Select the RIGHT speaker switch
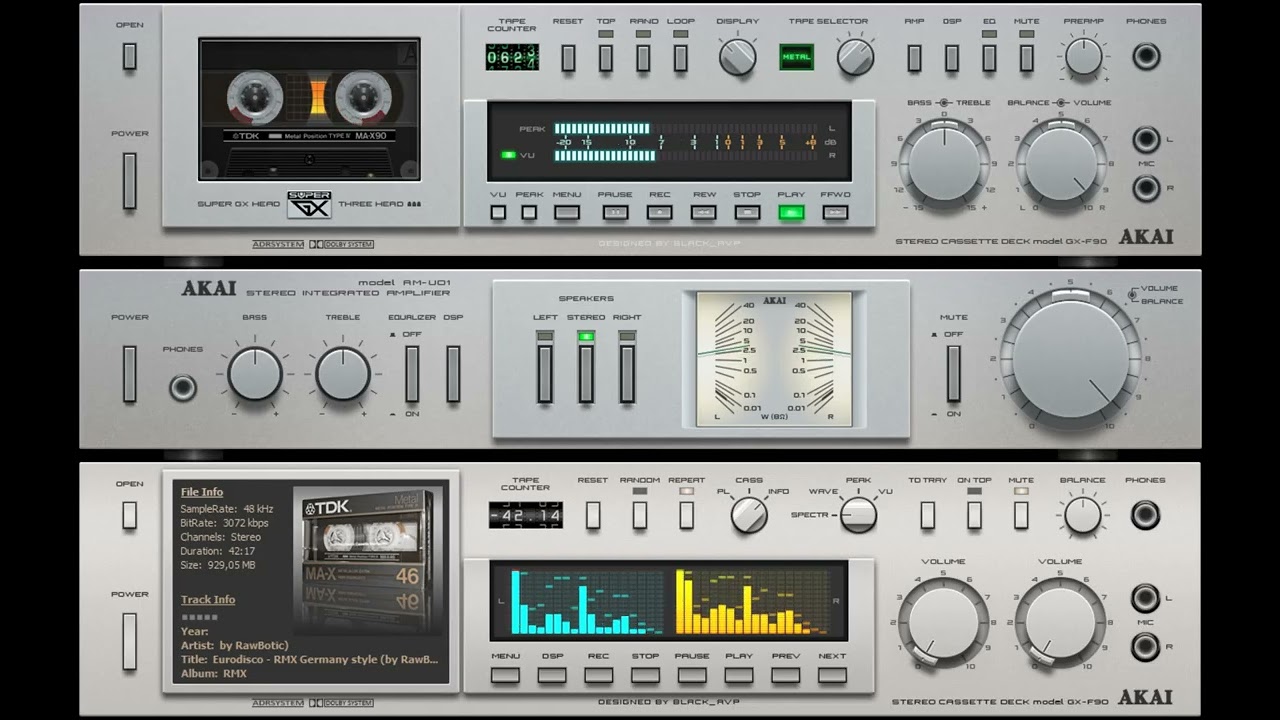This screenshot has width=1280, height=720. point(627,373)
